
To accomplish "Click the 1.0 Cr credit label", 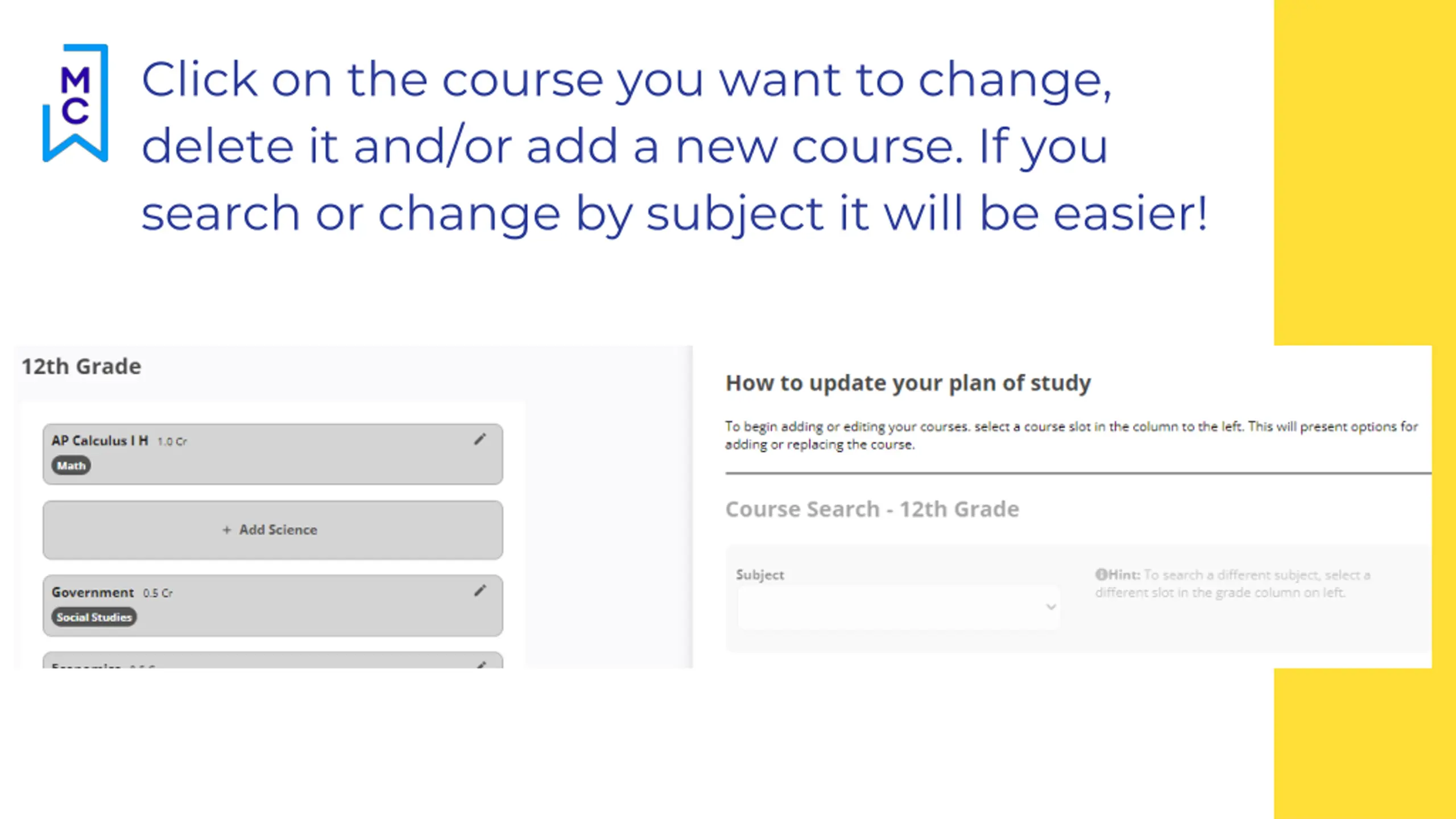I will click(x=172, y=441).
